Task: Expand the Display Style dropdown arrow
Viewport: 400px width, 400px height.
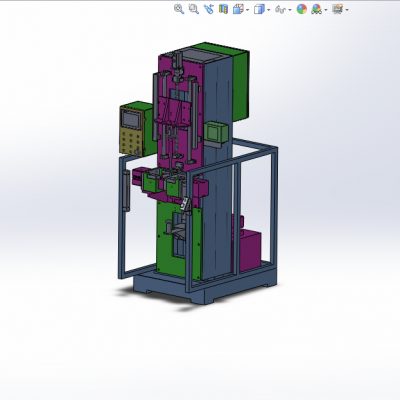Action: 269,10
